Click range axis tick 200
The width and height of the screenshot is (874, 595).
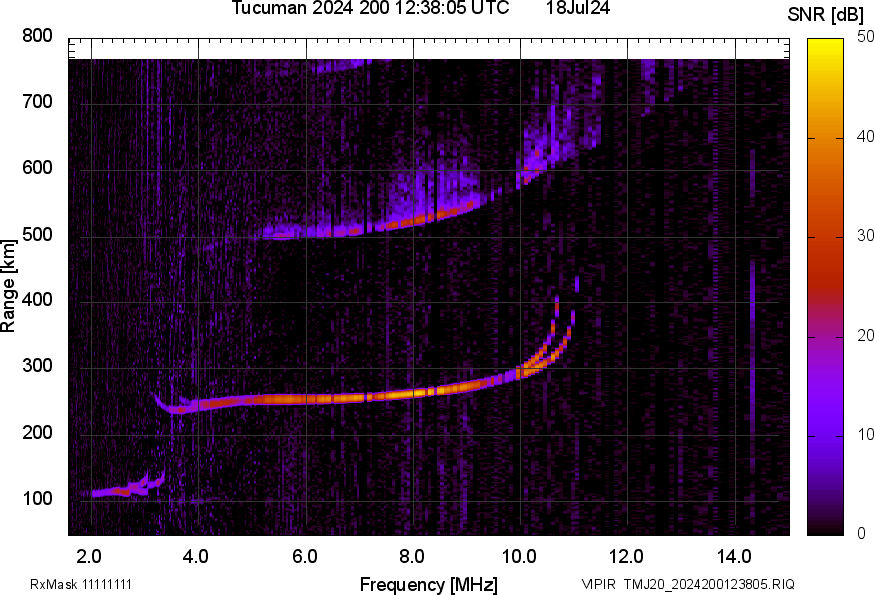(x=37, y=432)
